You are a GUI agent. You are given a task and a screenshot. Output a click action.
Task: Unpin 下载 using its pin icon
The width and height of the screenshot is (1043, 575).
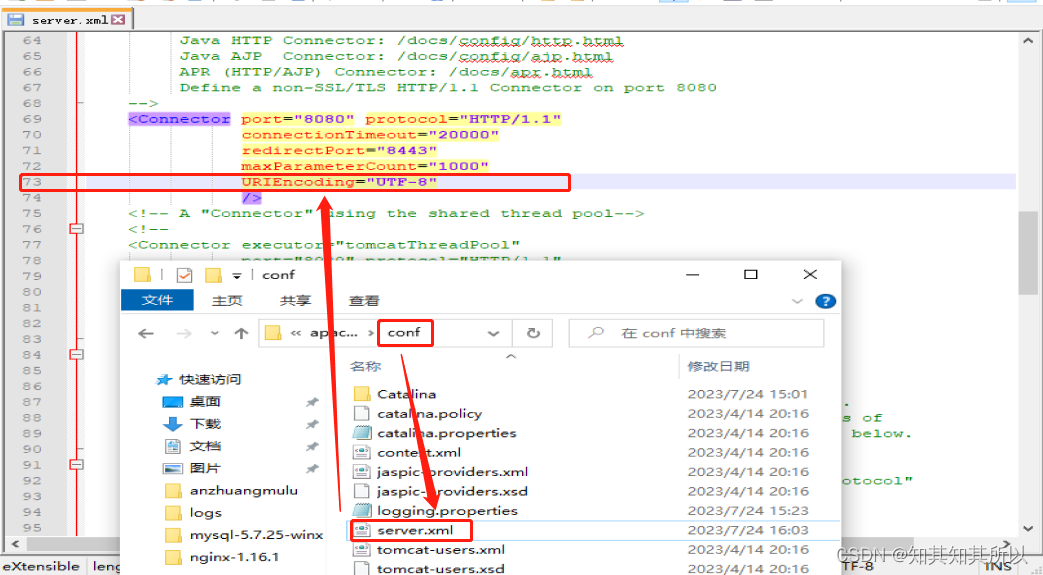(312, 425)
